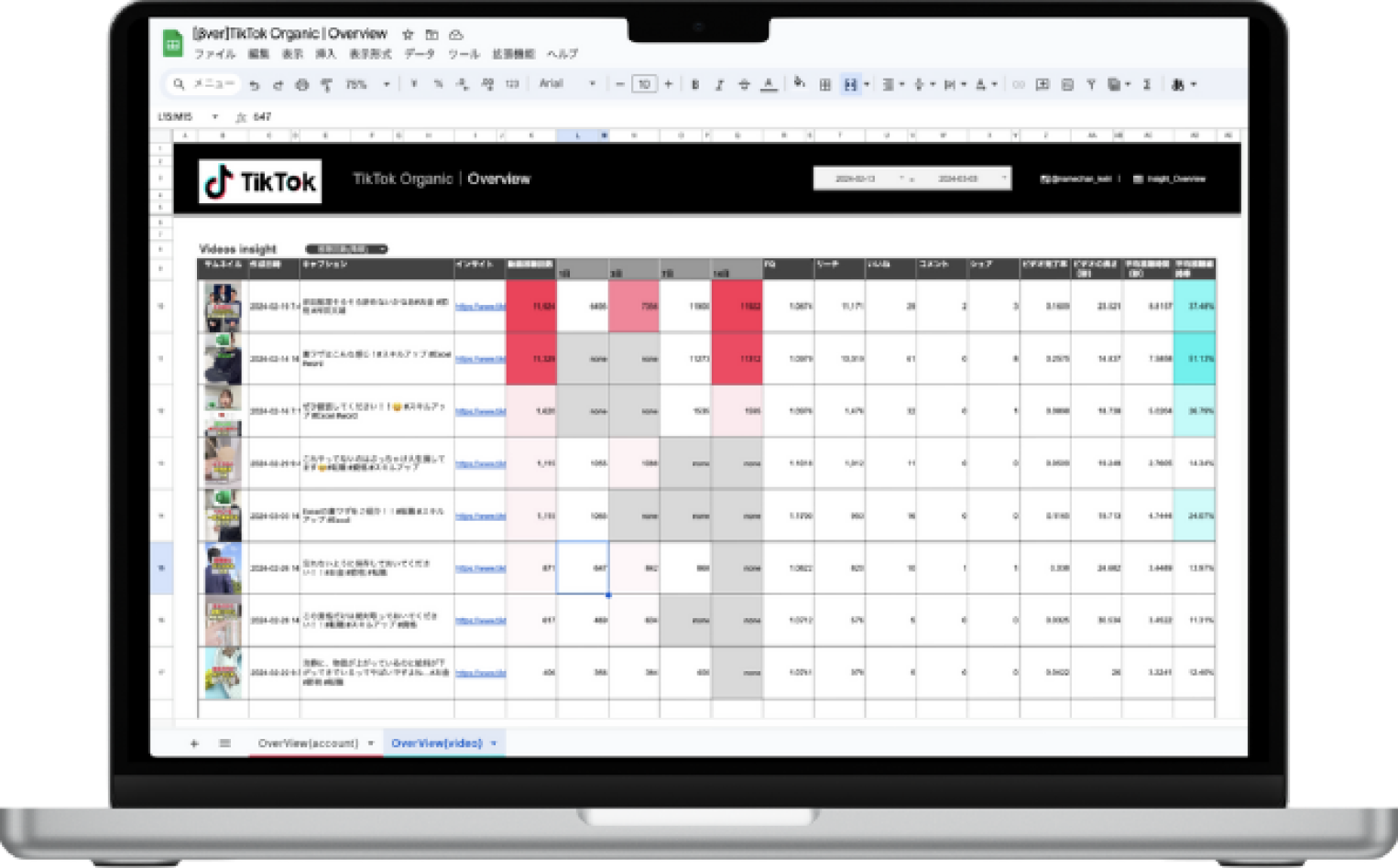Switch to the OverView(account) sheet tab
The image size is (1398, 868).
tap(308, 743)
